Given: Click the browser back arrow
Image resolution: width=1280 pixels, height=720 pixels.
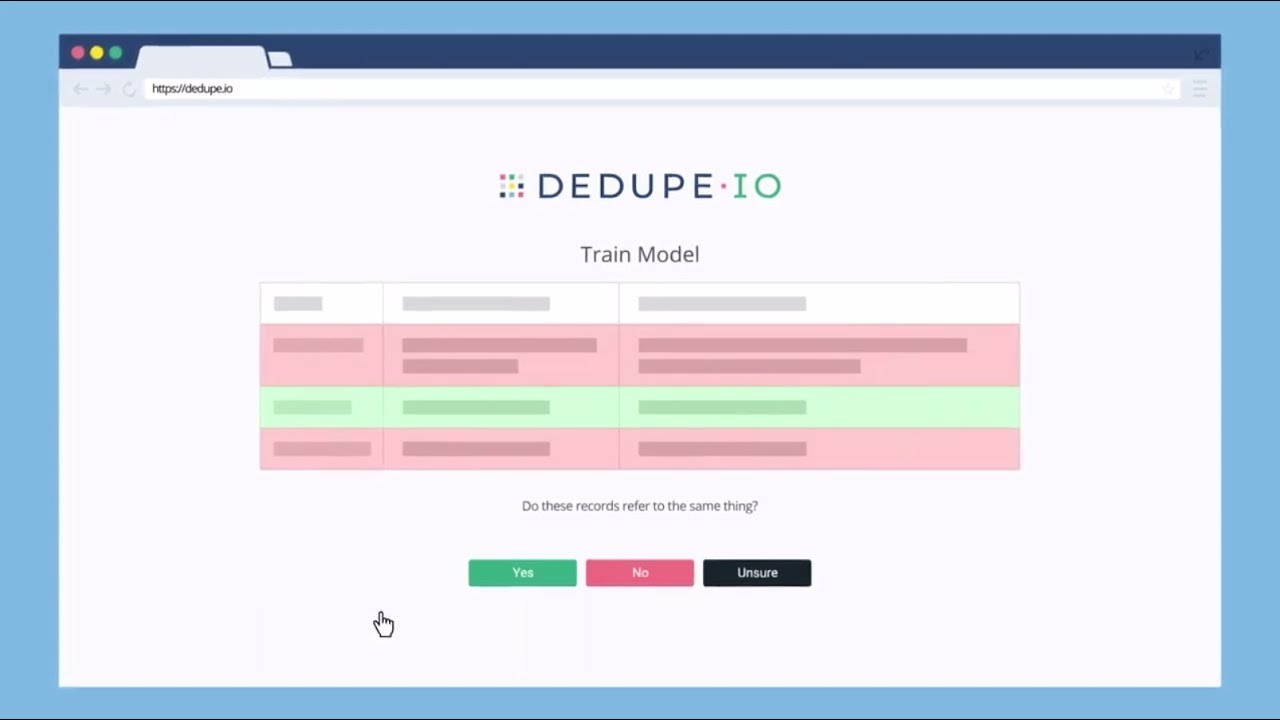Looking at the screenshot, I should (80, 89).
